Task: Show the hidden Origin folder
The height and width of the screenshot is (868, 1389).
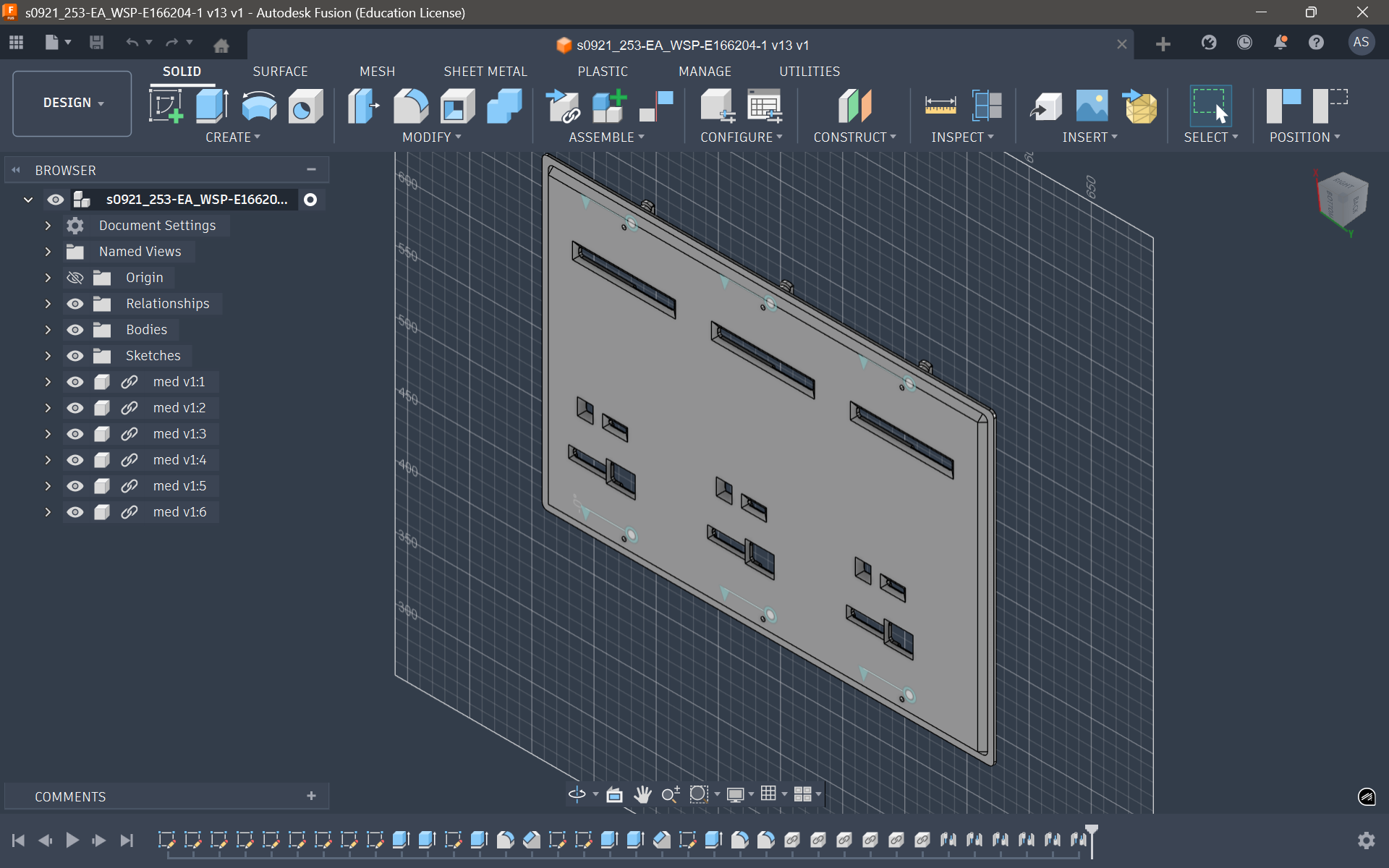Action: click(x=75, y=278)
